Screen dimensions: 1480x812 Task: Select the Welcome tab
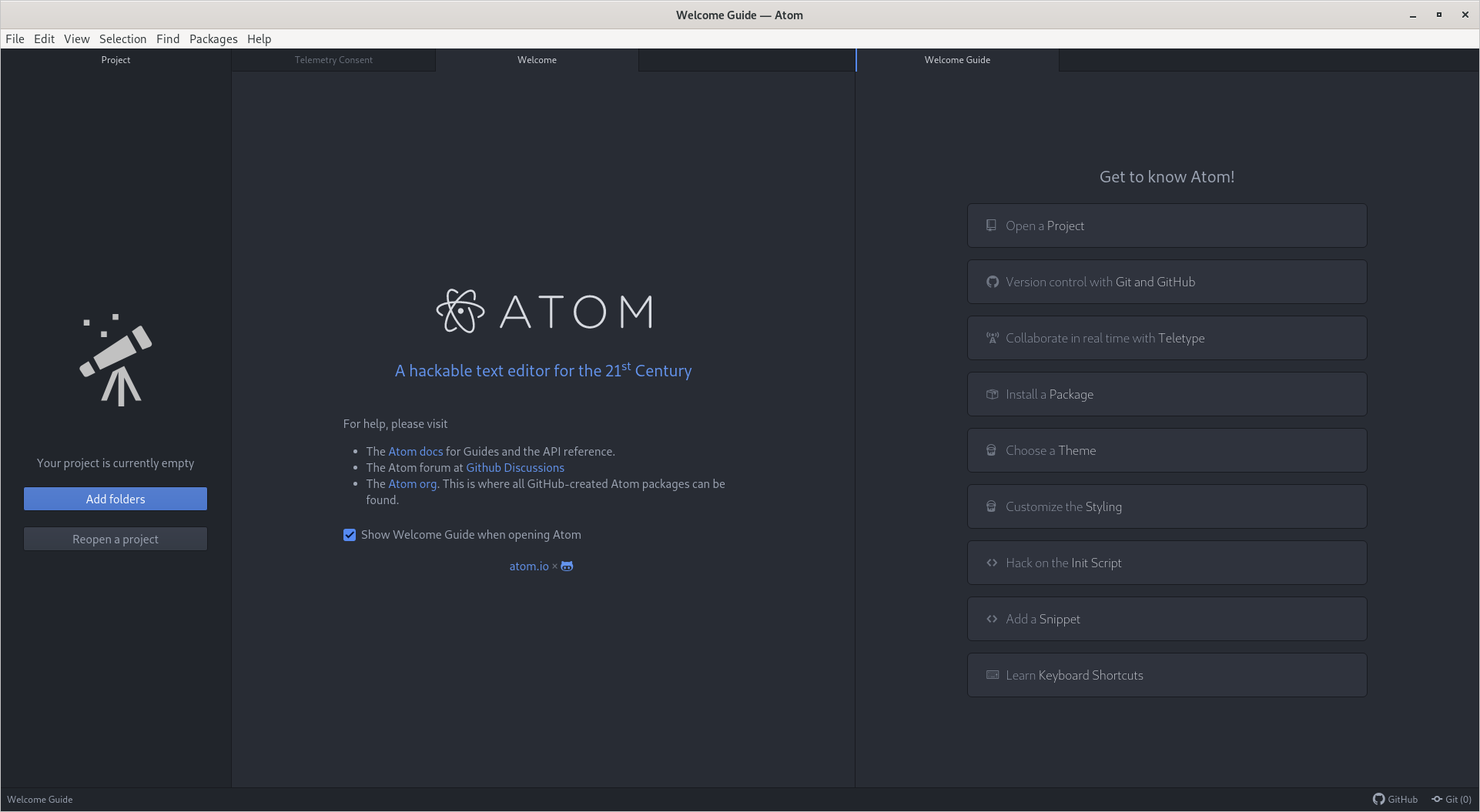pos(537,60)
